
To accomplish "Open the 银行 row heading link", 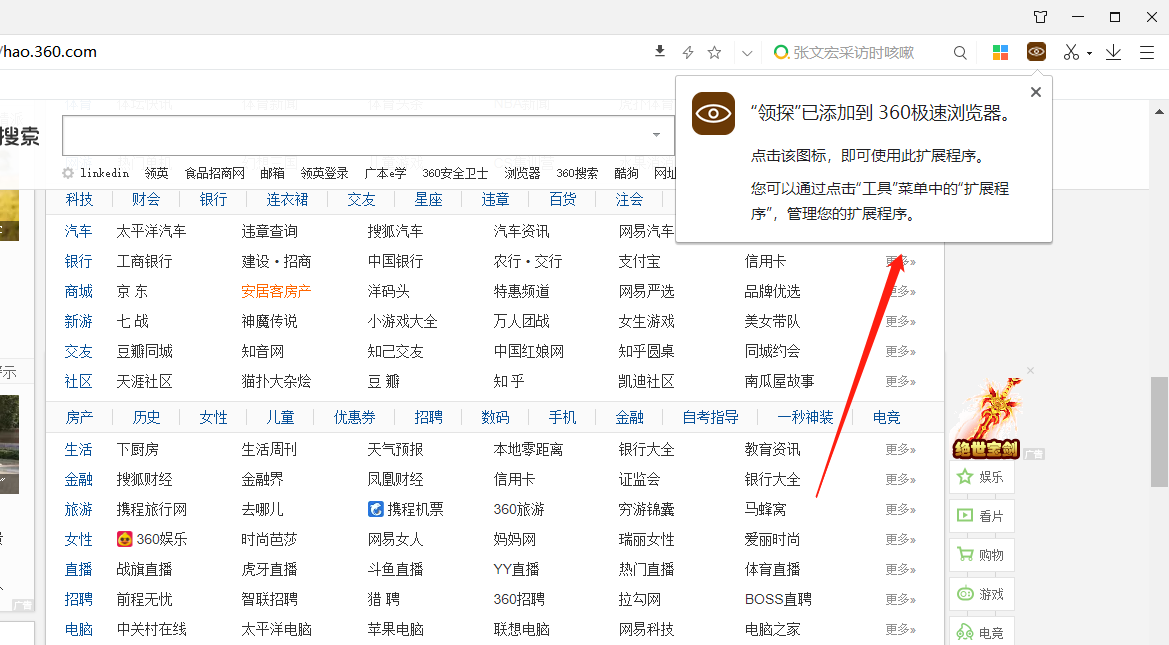I will coord(78,261).
